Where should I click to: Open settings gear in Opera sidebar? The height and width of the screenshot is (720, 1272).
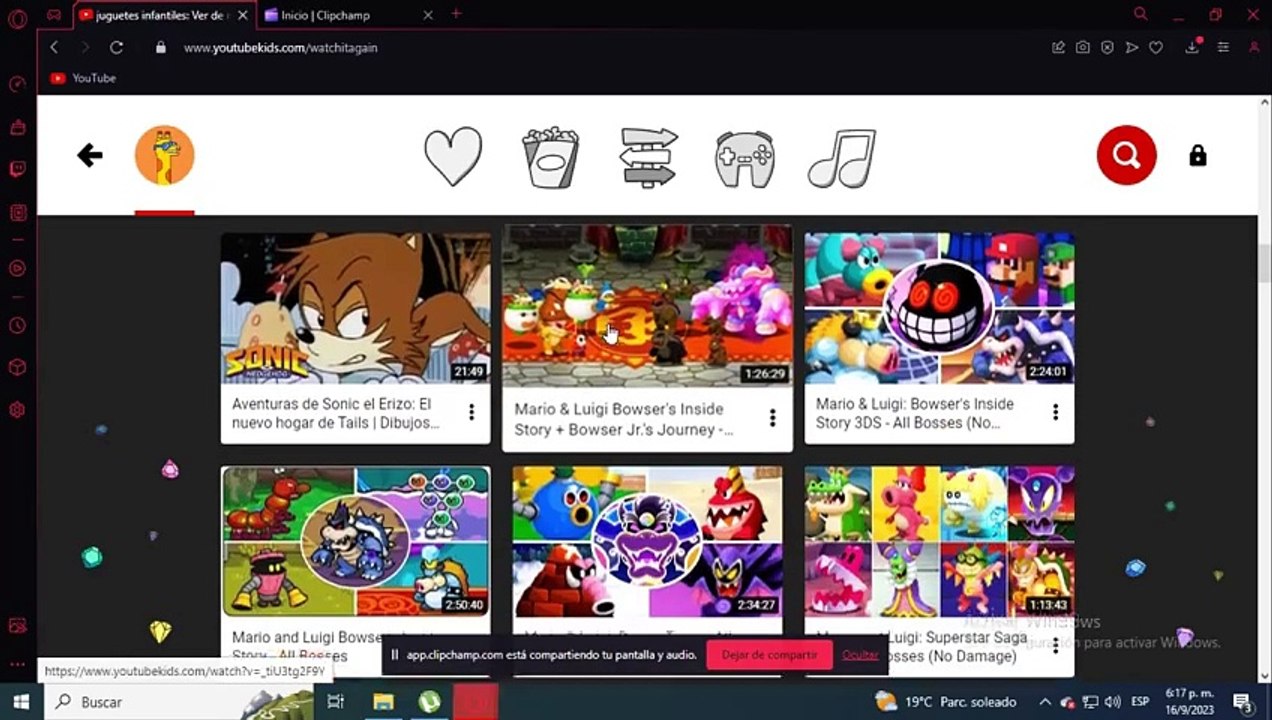[x=17, y=410]
